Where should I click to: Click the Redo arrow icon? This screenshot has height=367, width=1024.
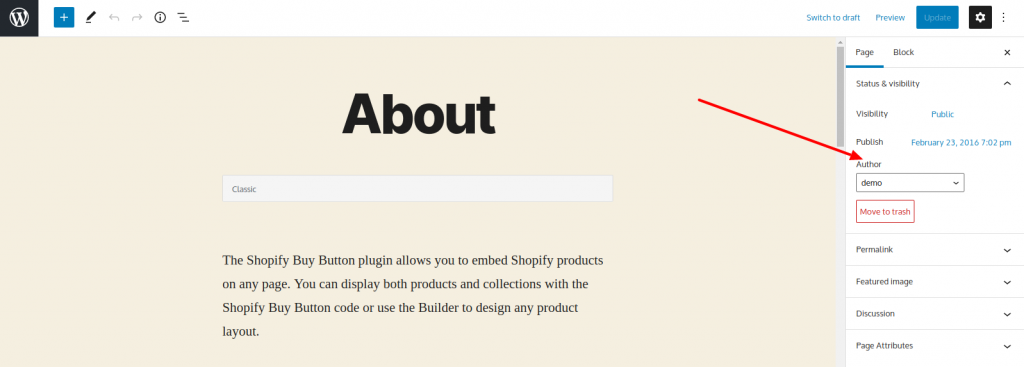pyautogui.click(x=137, y=18)
